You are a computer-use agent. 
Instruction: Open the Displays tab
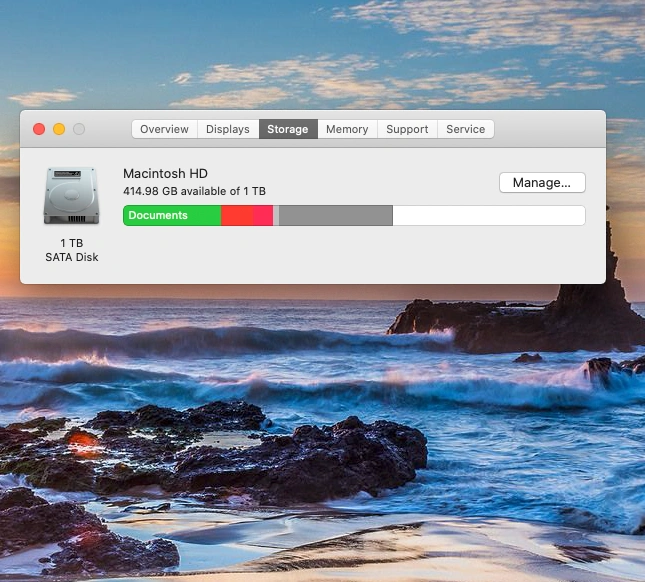[x=228, y=129]
